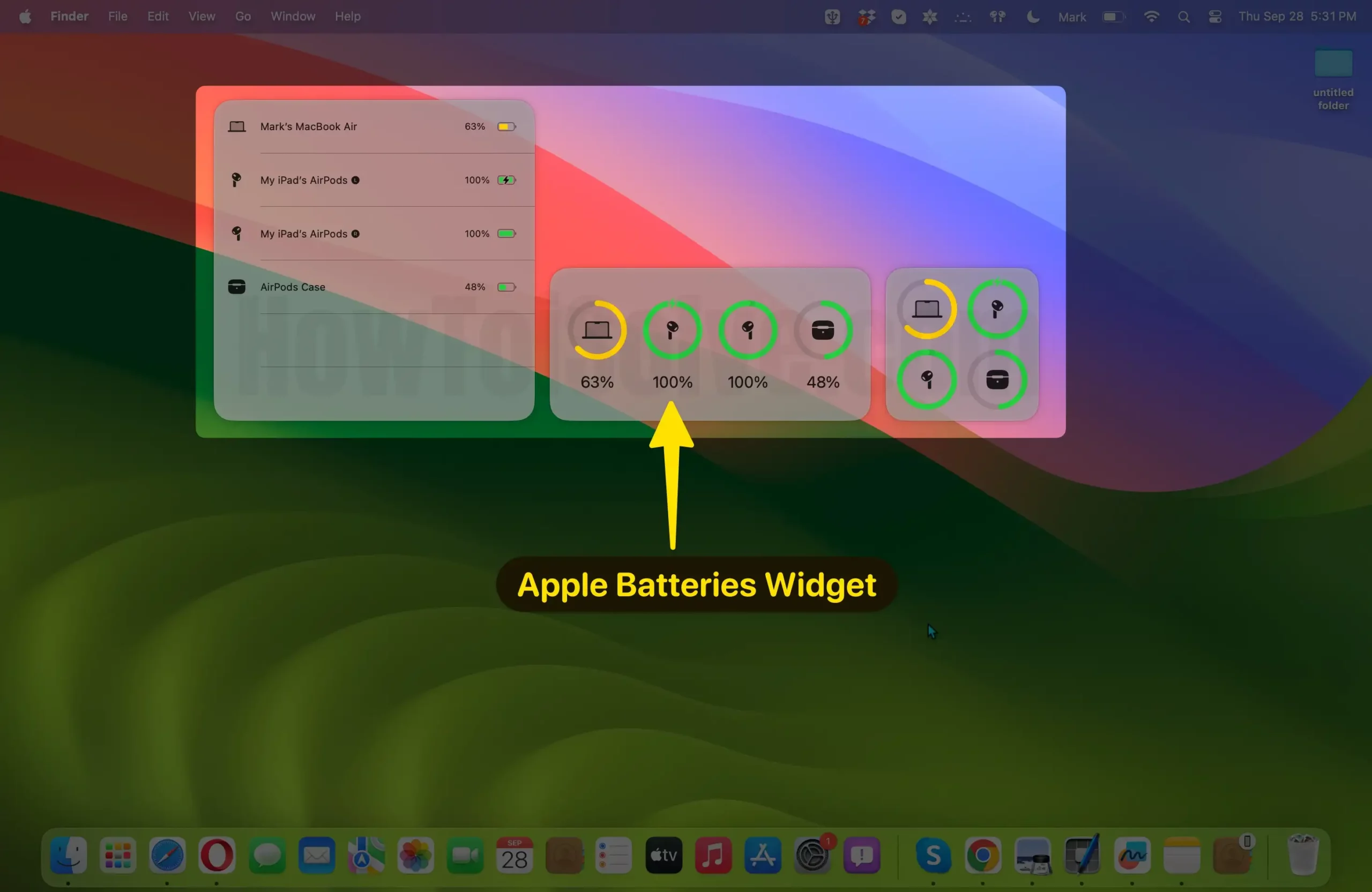
Task: Open the Help menu
Action: click(348, 17)
